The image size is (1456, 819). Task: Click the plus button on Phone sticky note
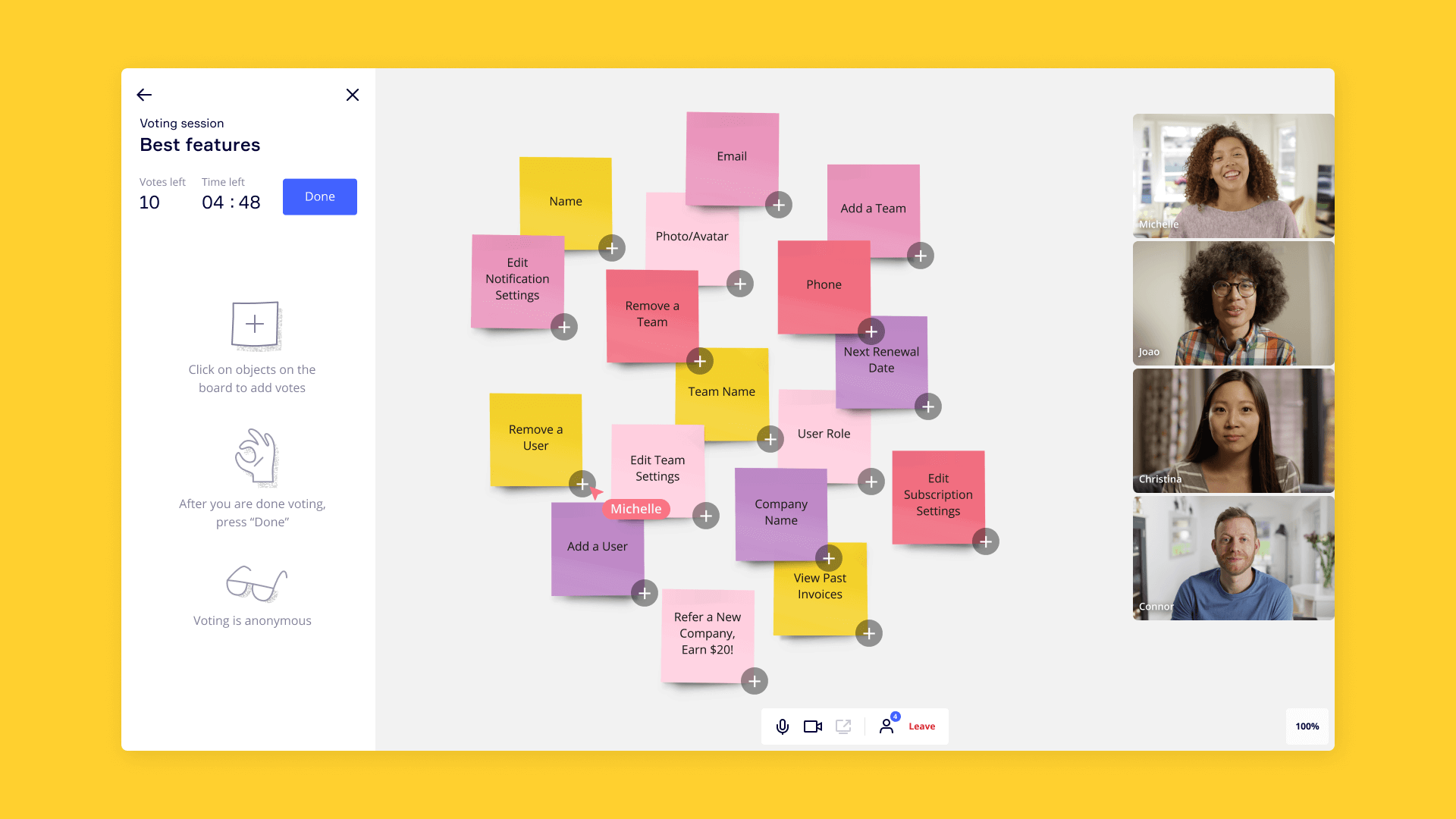pyautogui.click(x=870, y=331)
